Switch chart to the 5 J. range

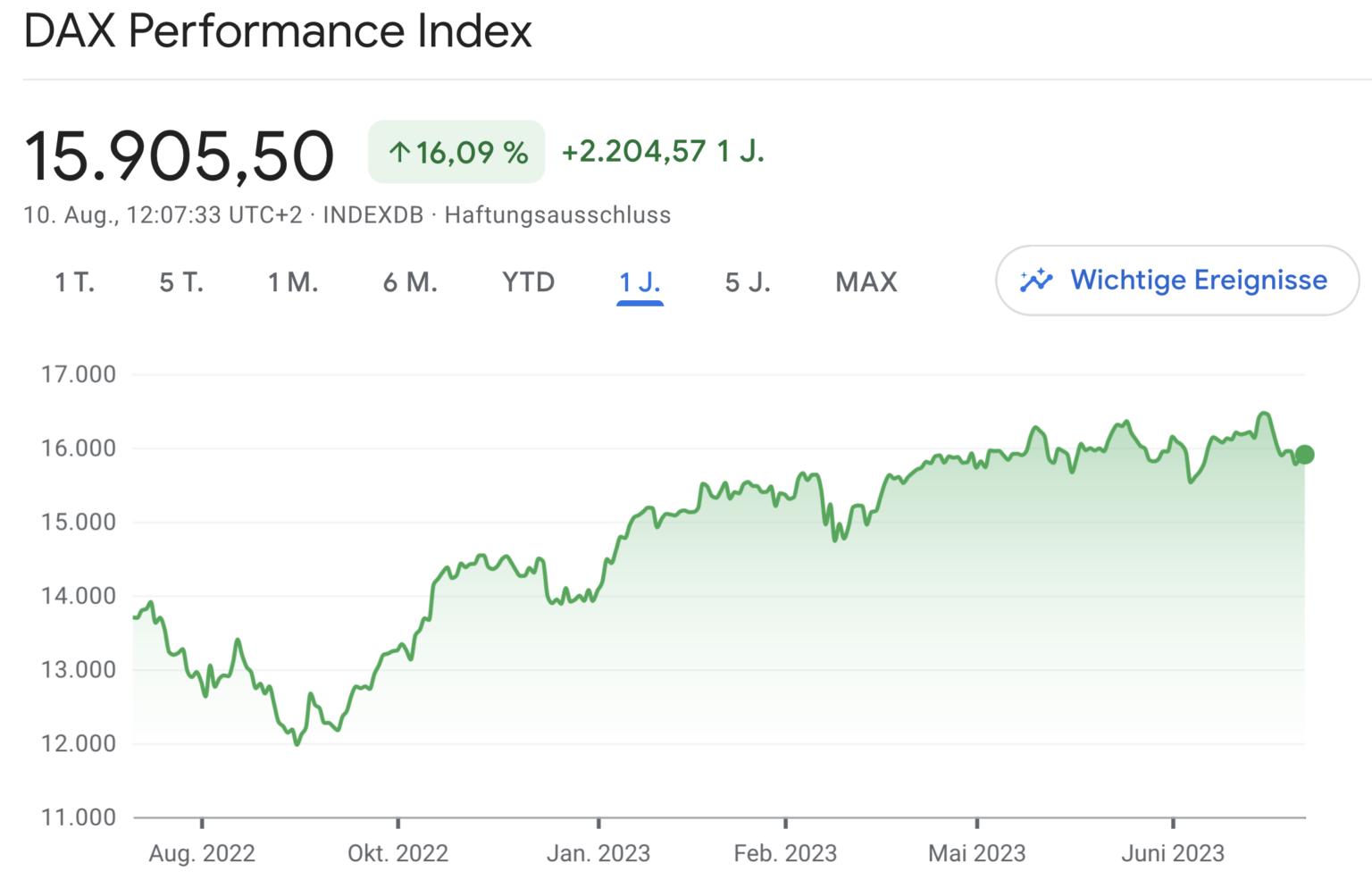click(749, 282)
